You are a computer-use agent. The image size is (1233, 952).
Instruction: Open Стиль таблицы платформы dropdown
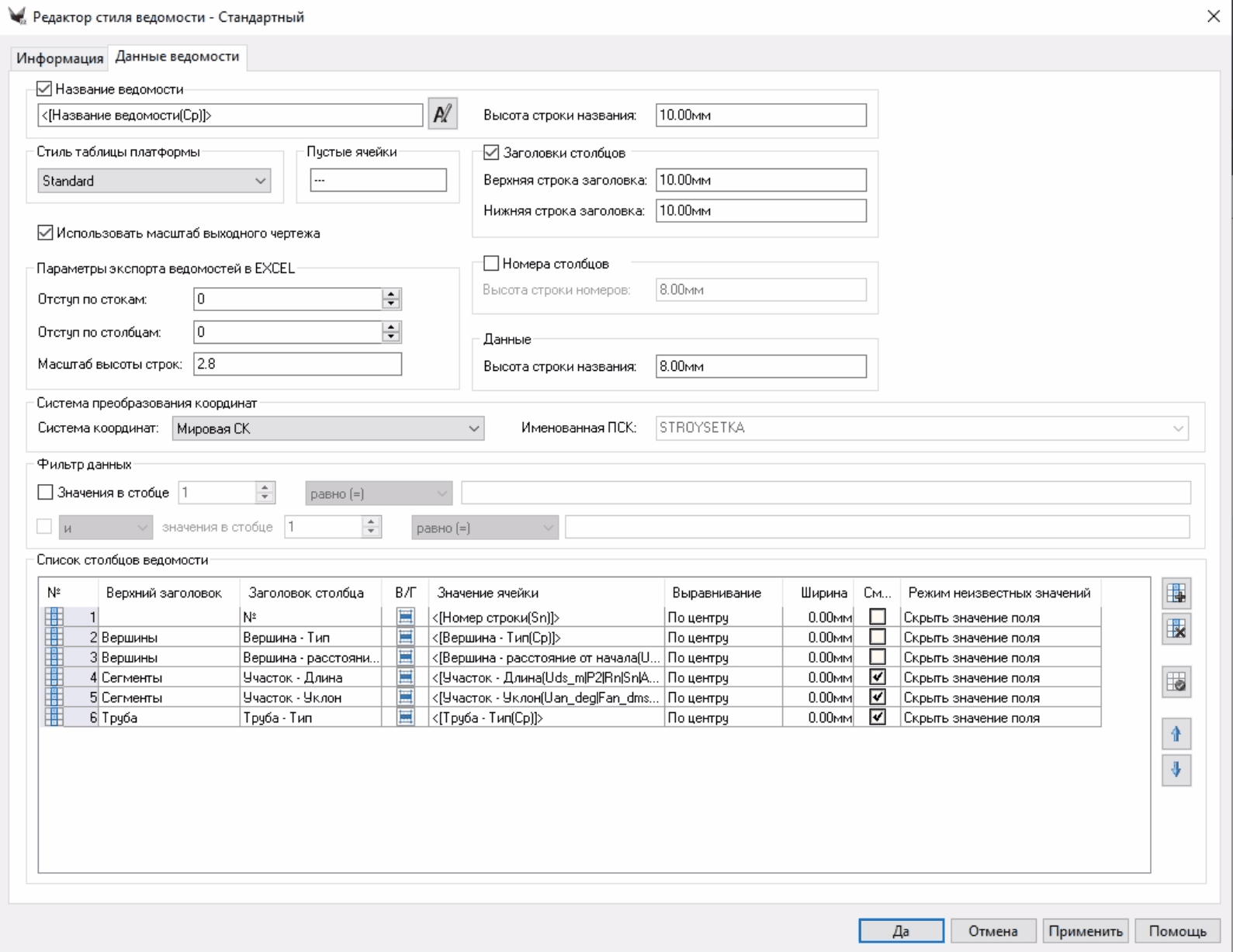(154, 181)
